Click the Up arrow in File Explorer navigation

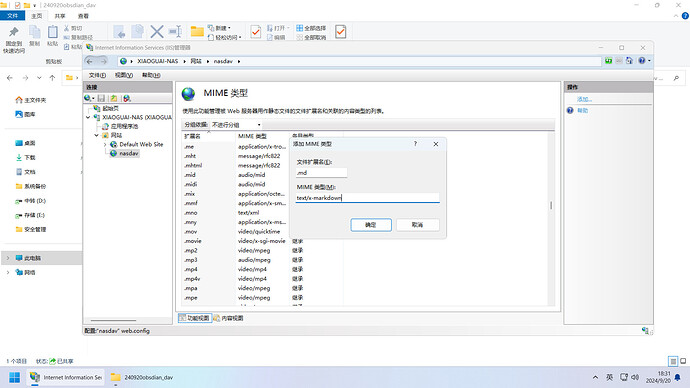pos(52,78)
